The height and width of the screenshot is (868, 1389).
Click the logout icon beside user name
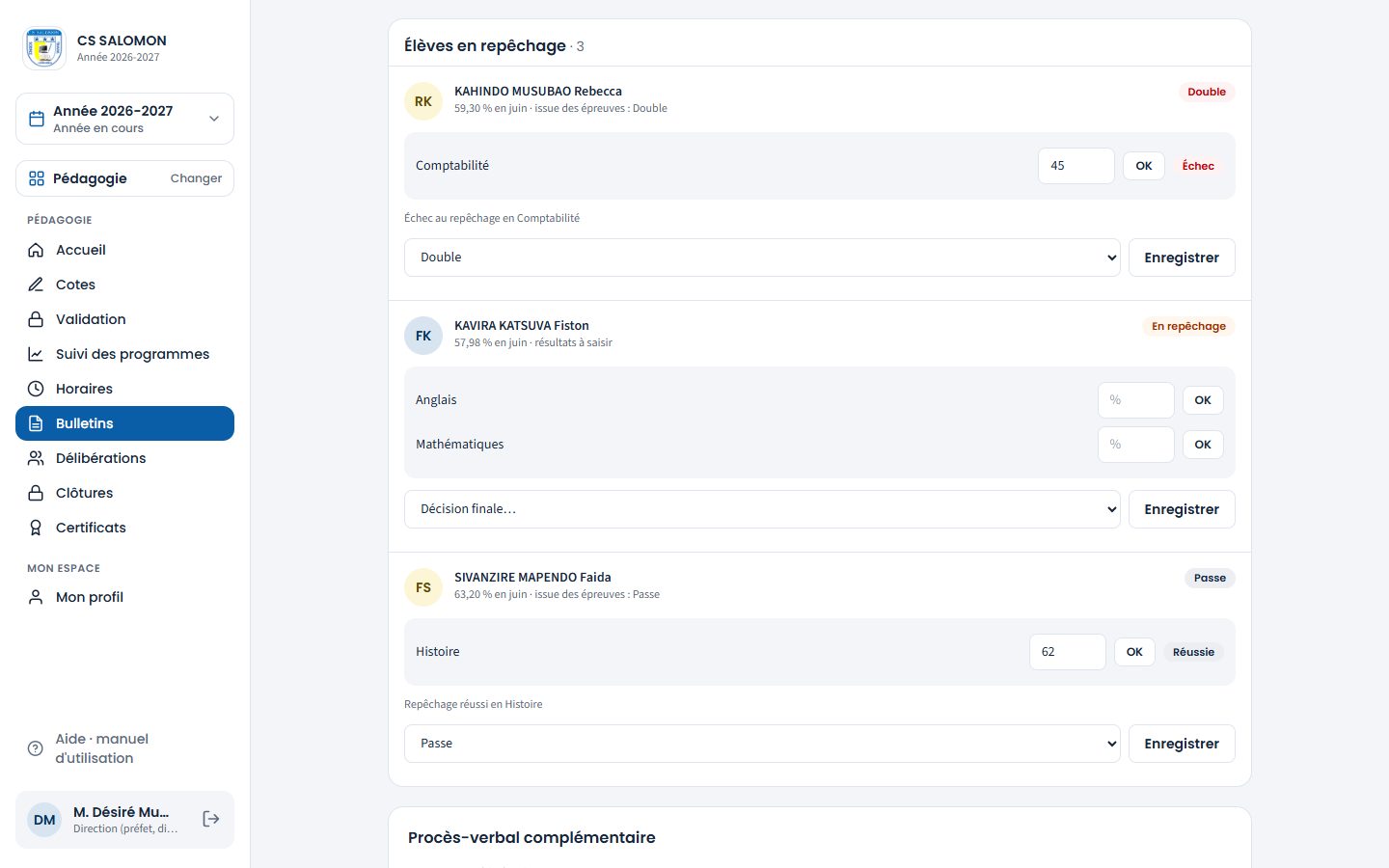pos(211,819)
